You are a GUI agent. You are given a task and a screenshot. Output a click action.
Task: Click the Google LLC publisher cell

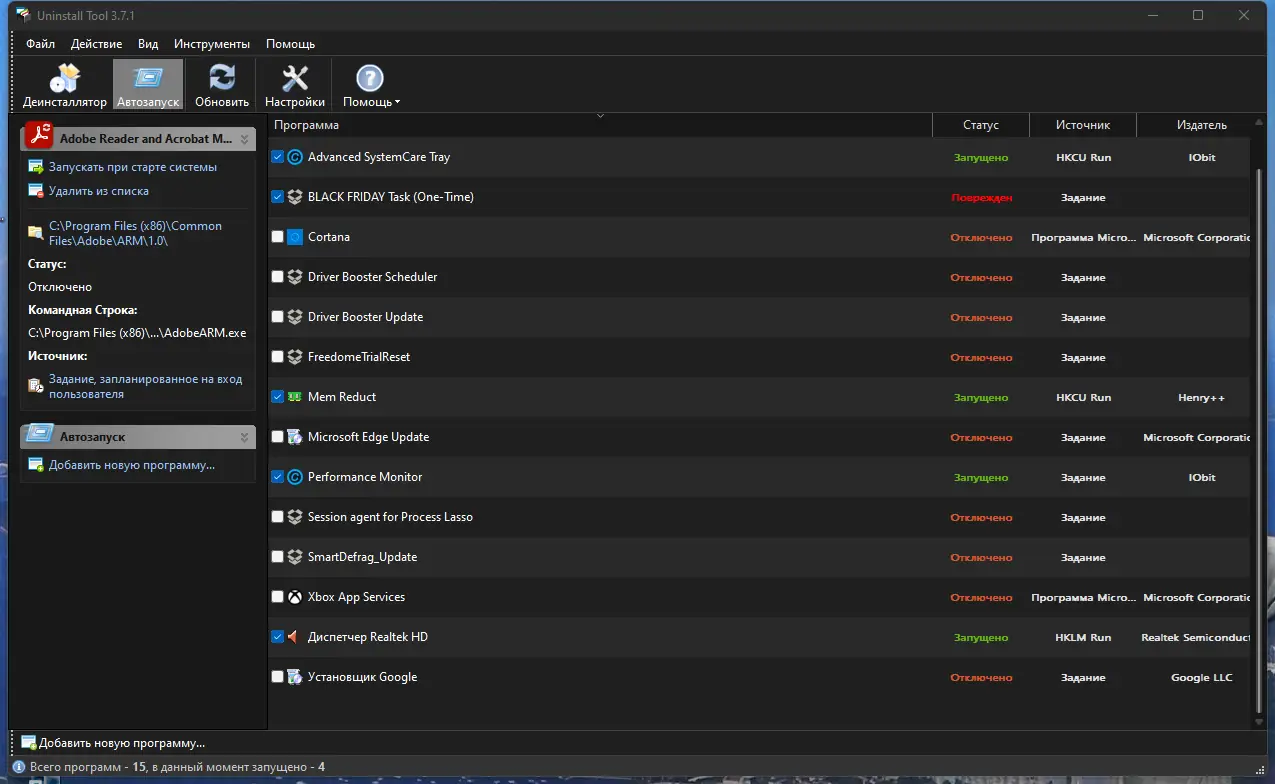tap(1201, 678)
